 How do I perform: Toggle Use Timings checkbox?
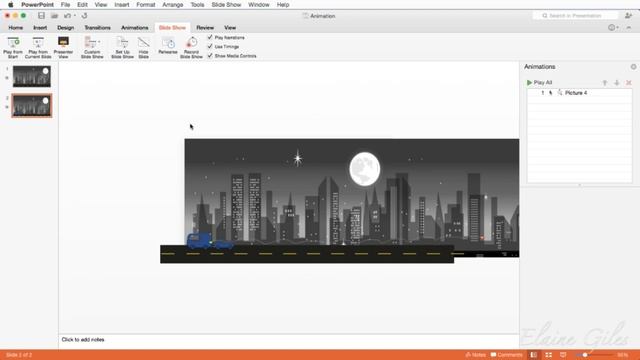210,47
